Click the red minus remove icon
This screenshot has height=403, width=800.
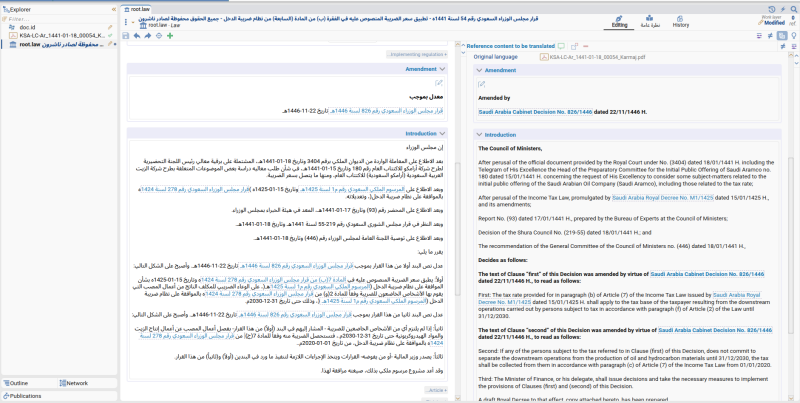(586, 46)
